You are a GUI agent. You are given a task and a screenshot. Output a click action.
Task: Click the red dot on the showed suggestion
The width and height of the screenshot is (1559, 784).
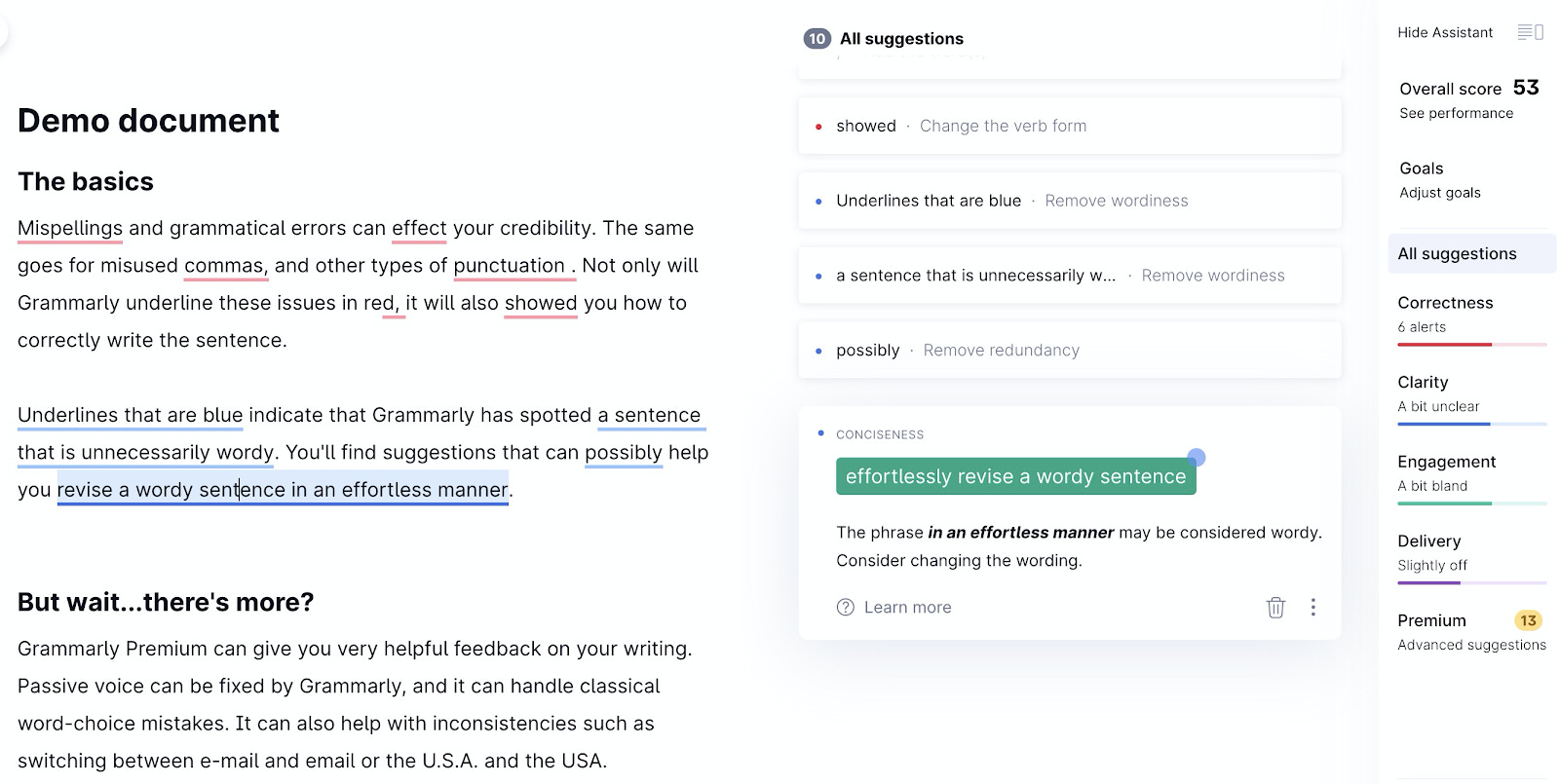tap(817, 126)
